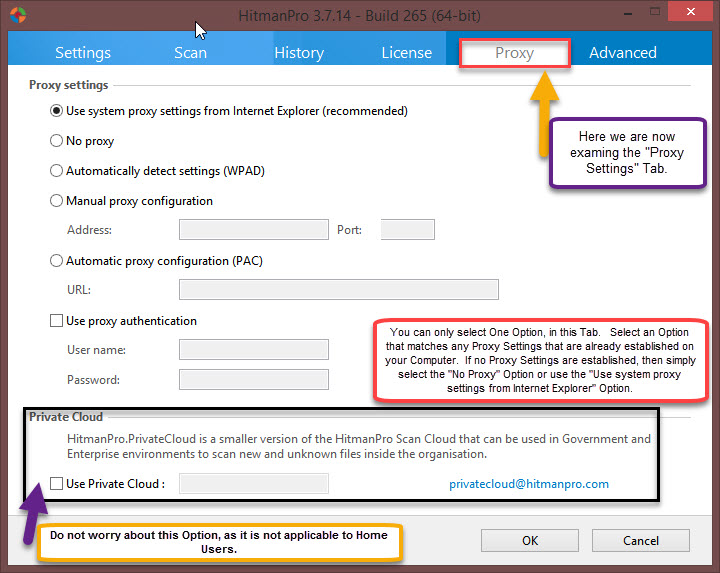Open the privatecloud@hitmanpro.com email link

pos(529,484)
